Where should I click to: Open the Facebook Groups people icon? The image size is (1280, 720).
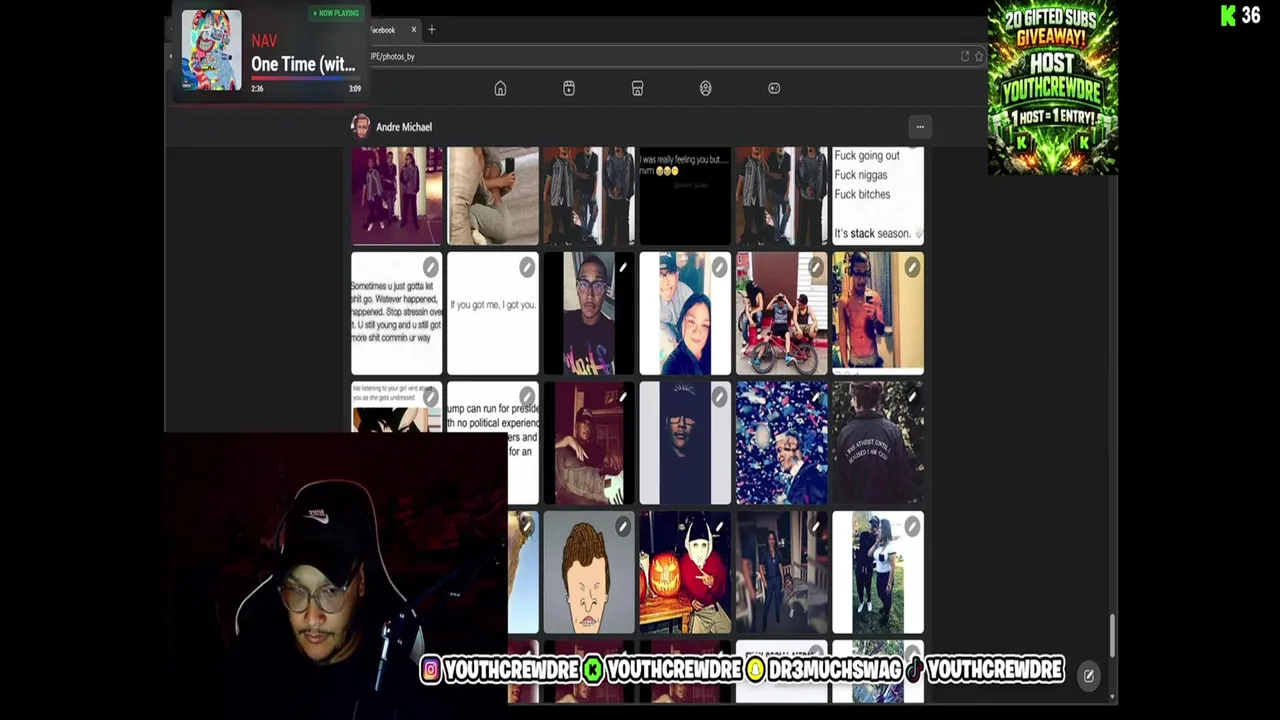tap(705, 88)
